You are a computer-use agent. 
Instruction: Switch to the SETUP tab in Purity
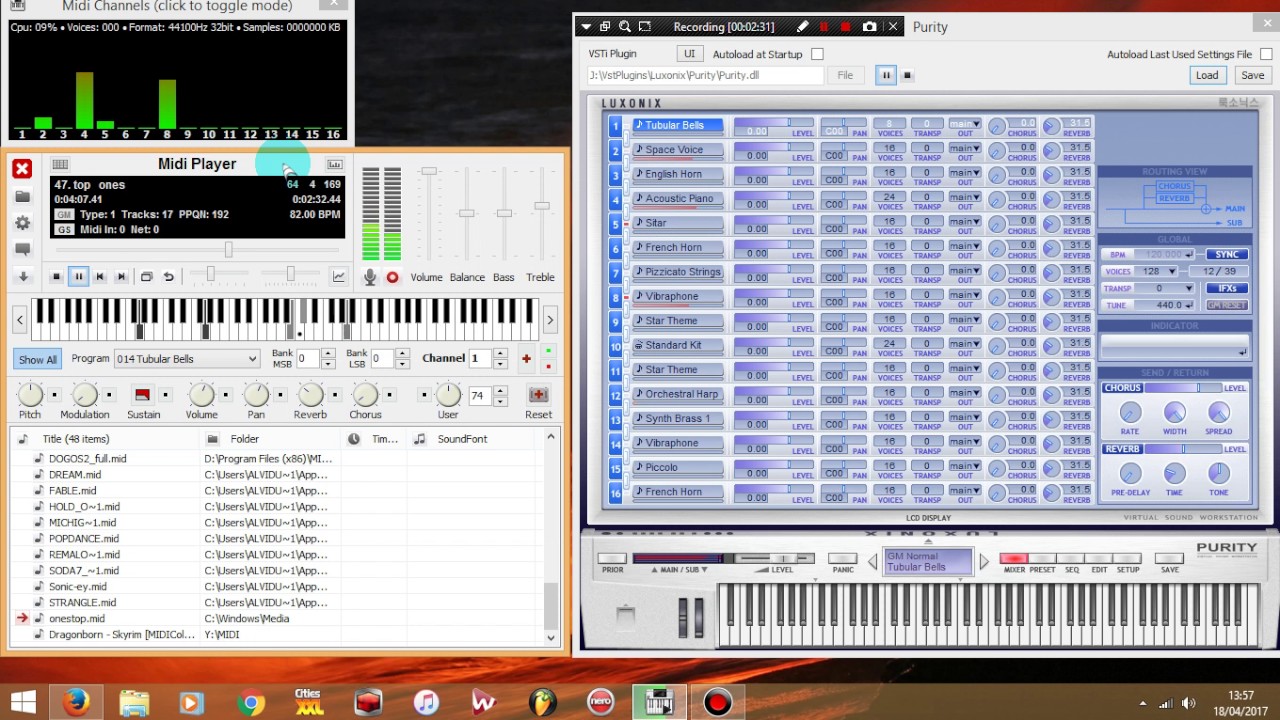point(1128,559)
